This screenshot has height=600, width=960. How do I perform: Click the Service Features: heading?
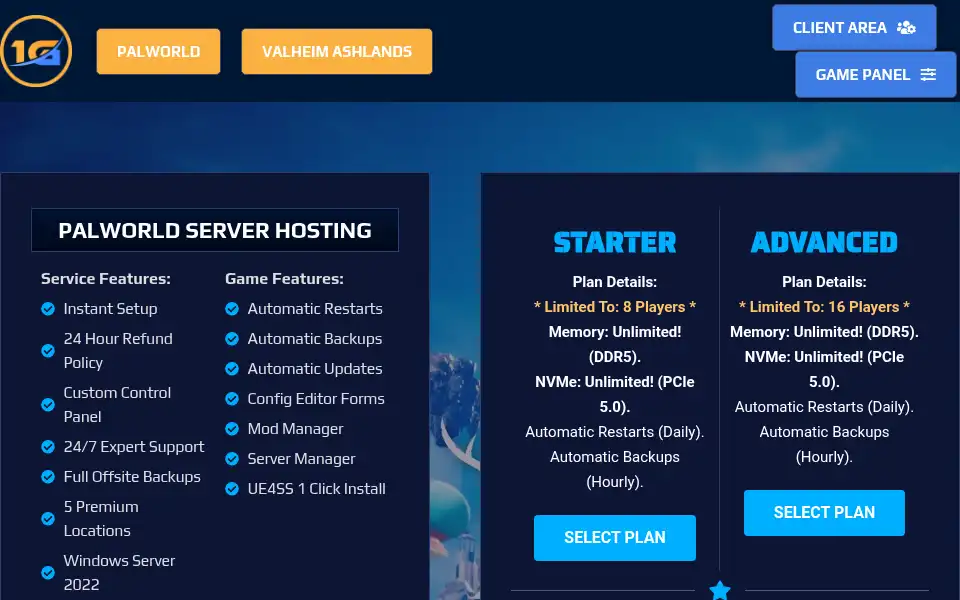[x=106, y=279]
